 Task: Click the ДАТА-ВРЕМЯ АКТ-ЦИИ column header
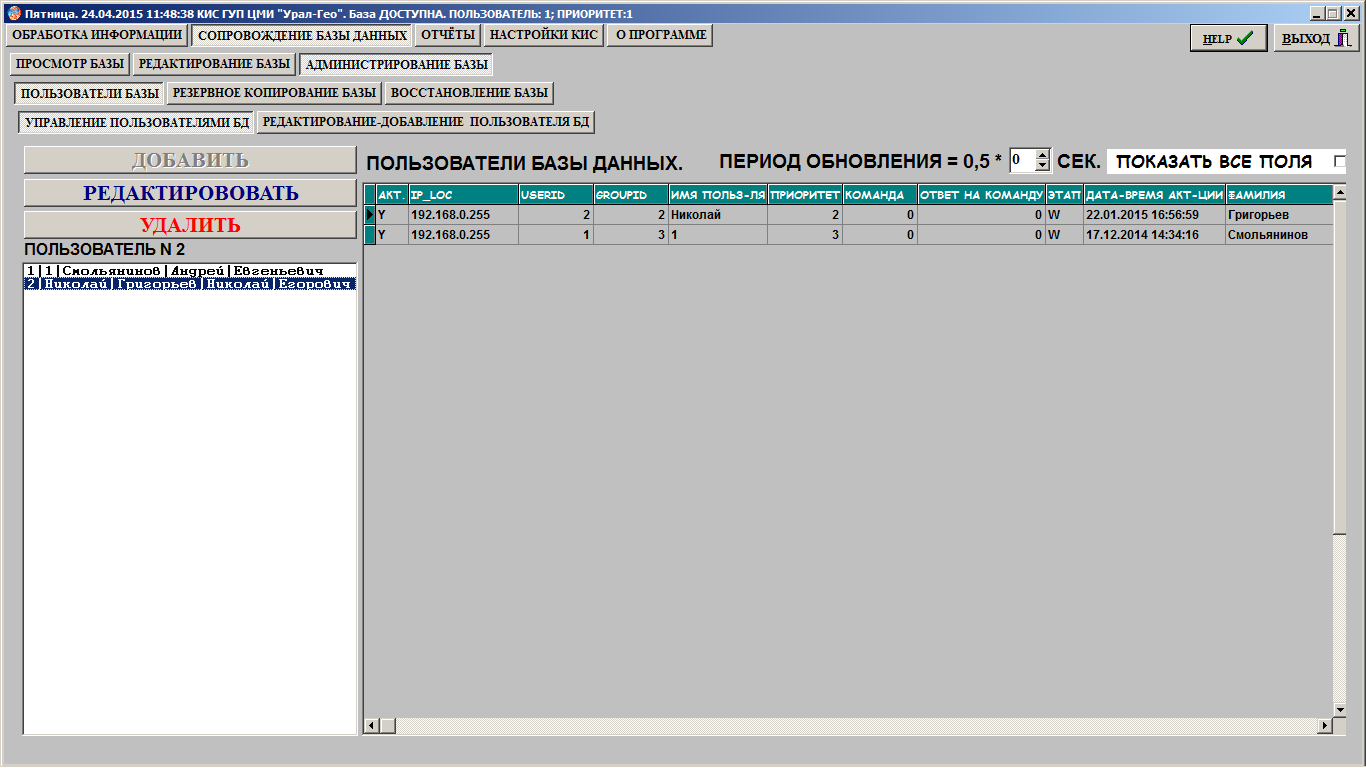[1154, 195]
